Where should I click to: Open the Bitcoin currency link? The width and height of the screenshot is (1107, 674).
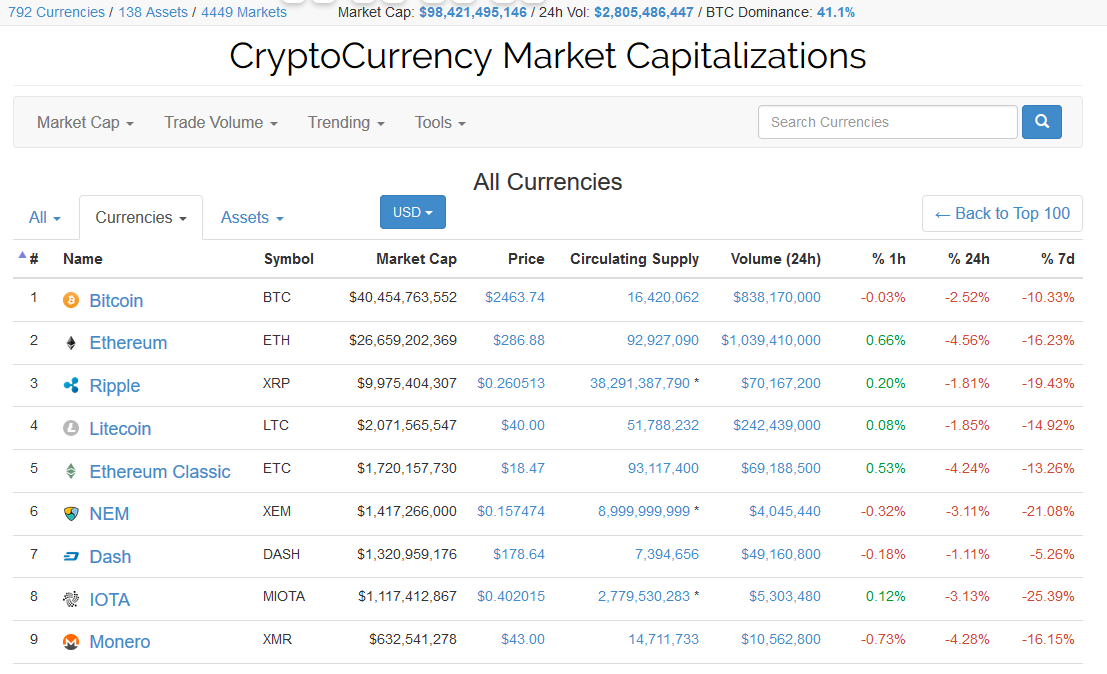click(x=116, y=301)
